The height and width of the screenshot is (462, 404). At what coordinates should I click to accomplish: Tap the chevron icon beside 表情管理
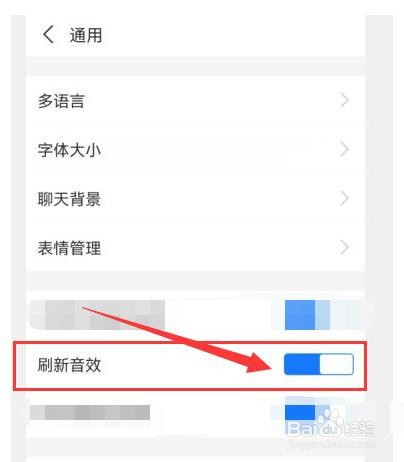[344, 248]
